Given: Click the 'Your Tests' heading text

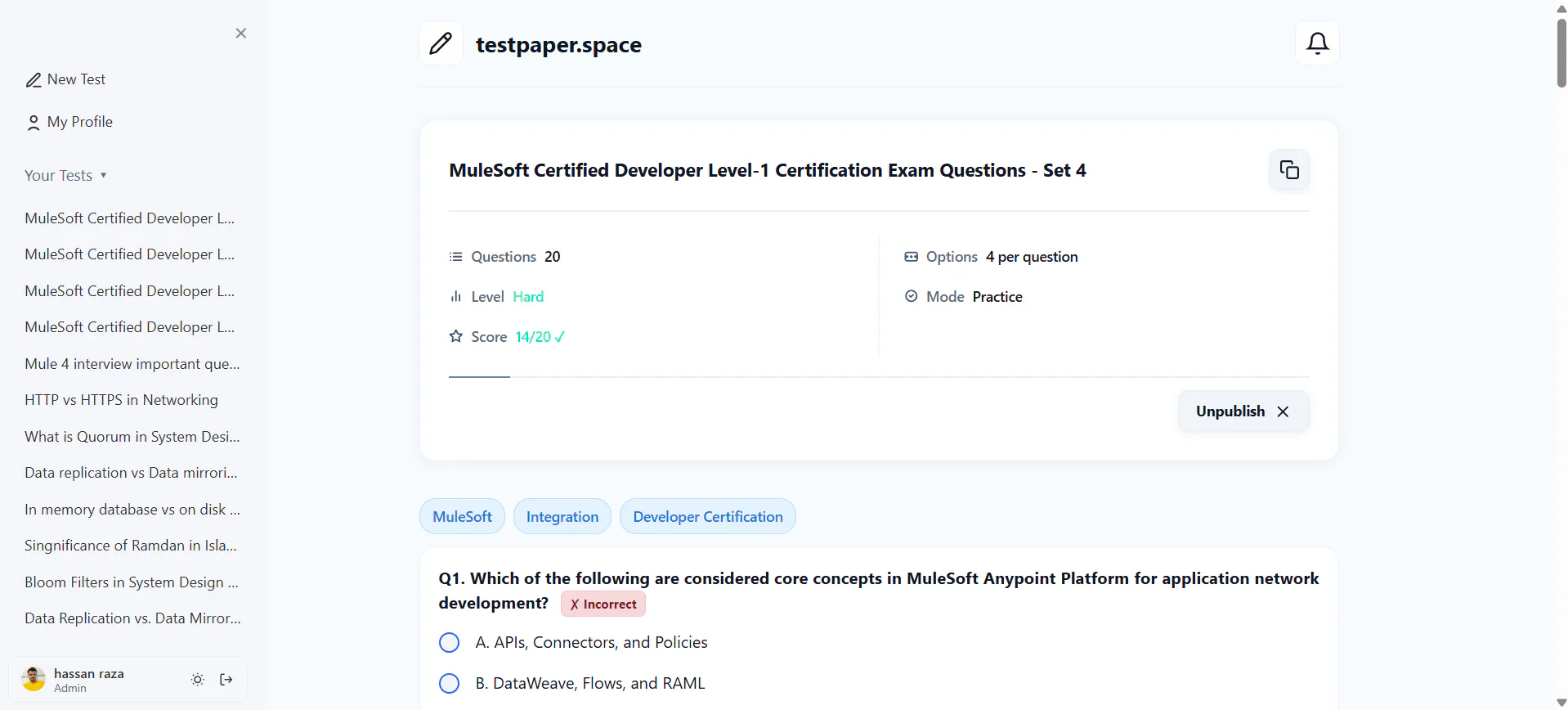Looking at the screenshot, I should (59, 175).
